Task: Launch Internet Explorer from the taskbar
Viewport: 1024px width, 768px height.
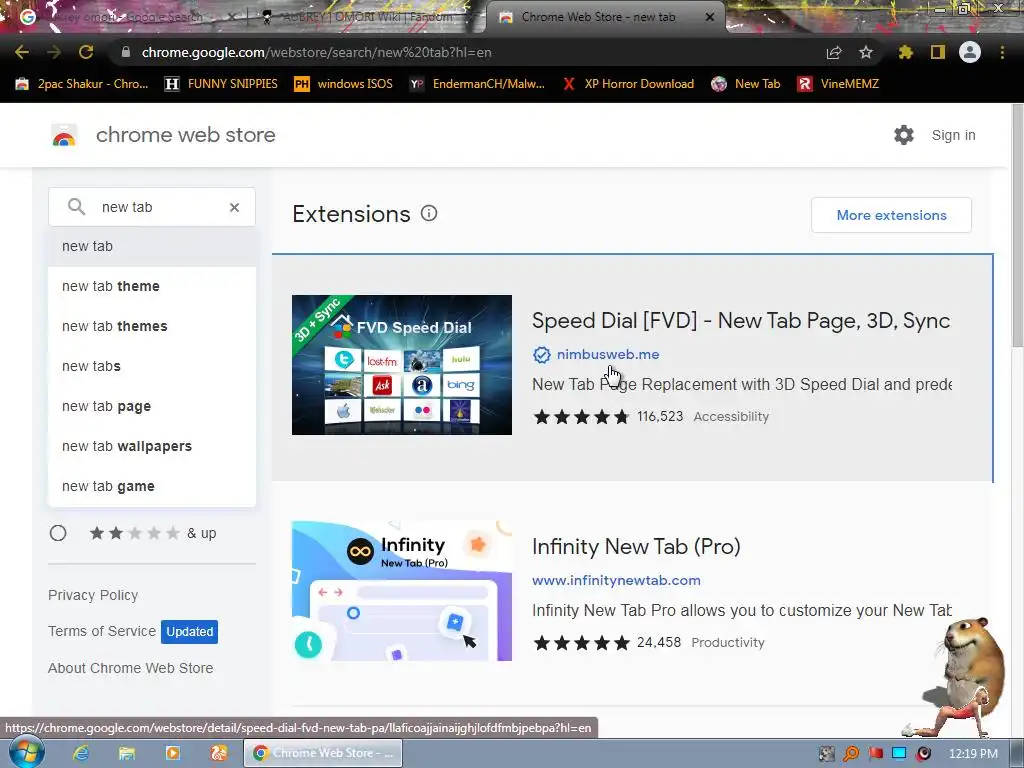Action: pyautogui.click(x=81, y=753)
